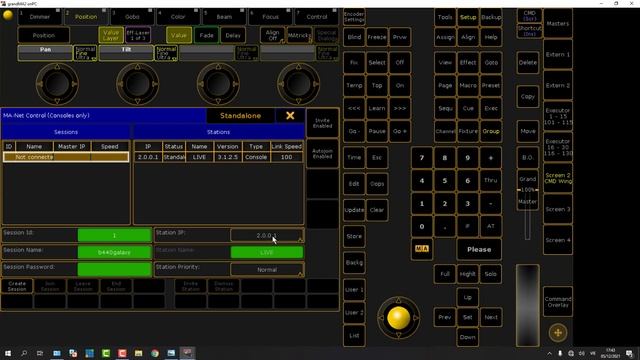Open Chrome from the taskbar
This screenshot has height=360, width=640.
point(155,353)
